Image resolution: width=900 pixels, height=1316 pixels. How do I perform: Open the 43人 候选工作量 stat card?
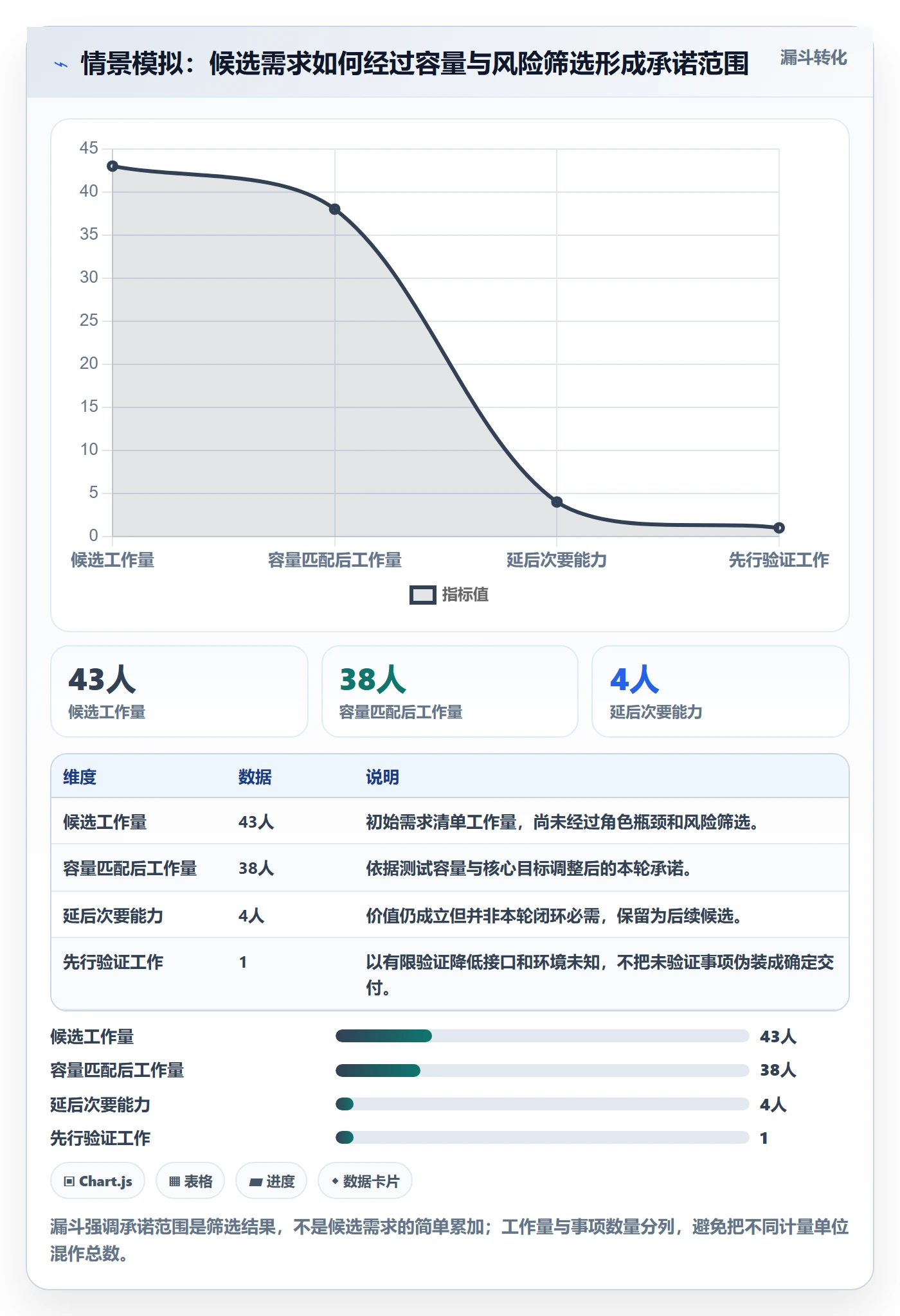pos(179,691)
